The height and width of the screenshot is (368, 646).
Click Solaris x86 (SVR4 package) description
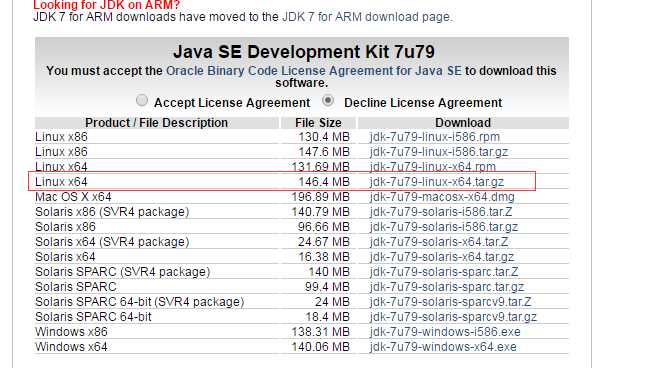pyautogui.click(x=112, y=212)
